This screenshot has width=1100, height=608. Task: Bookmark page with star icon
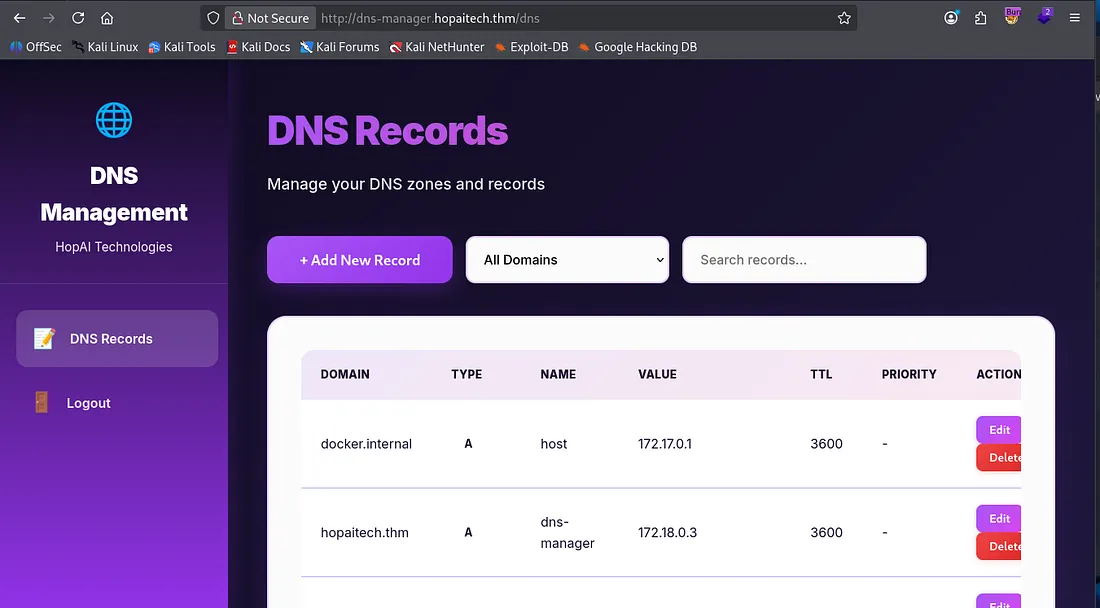pyautogui.click(x=844, y=18)
